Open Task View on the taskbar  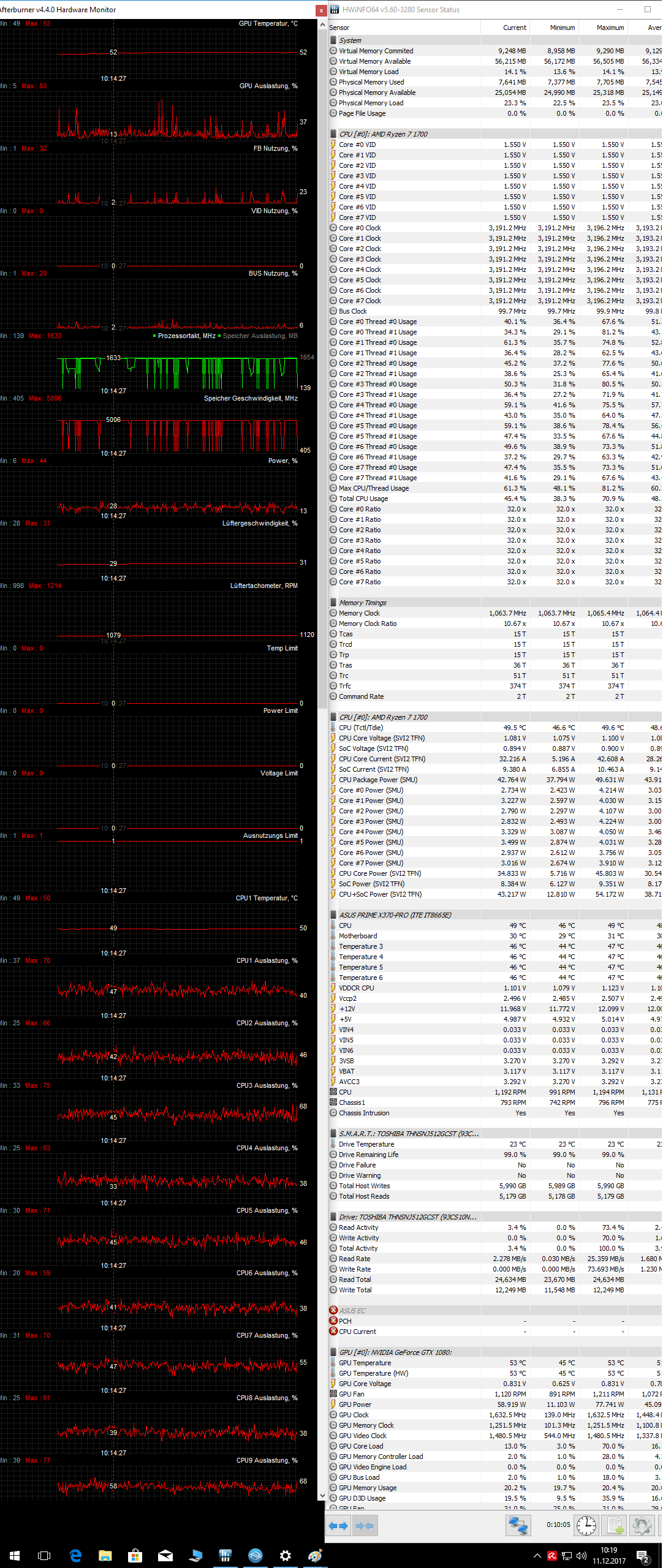pyautogui.click(x=44, y=1556)
